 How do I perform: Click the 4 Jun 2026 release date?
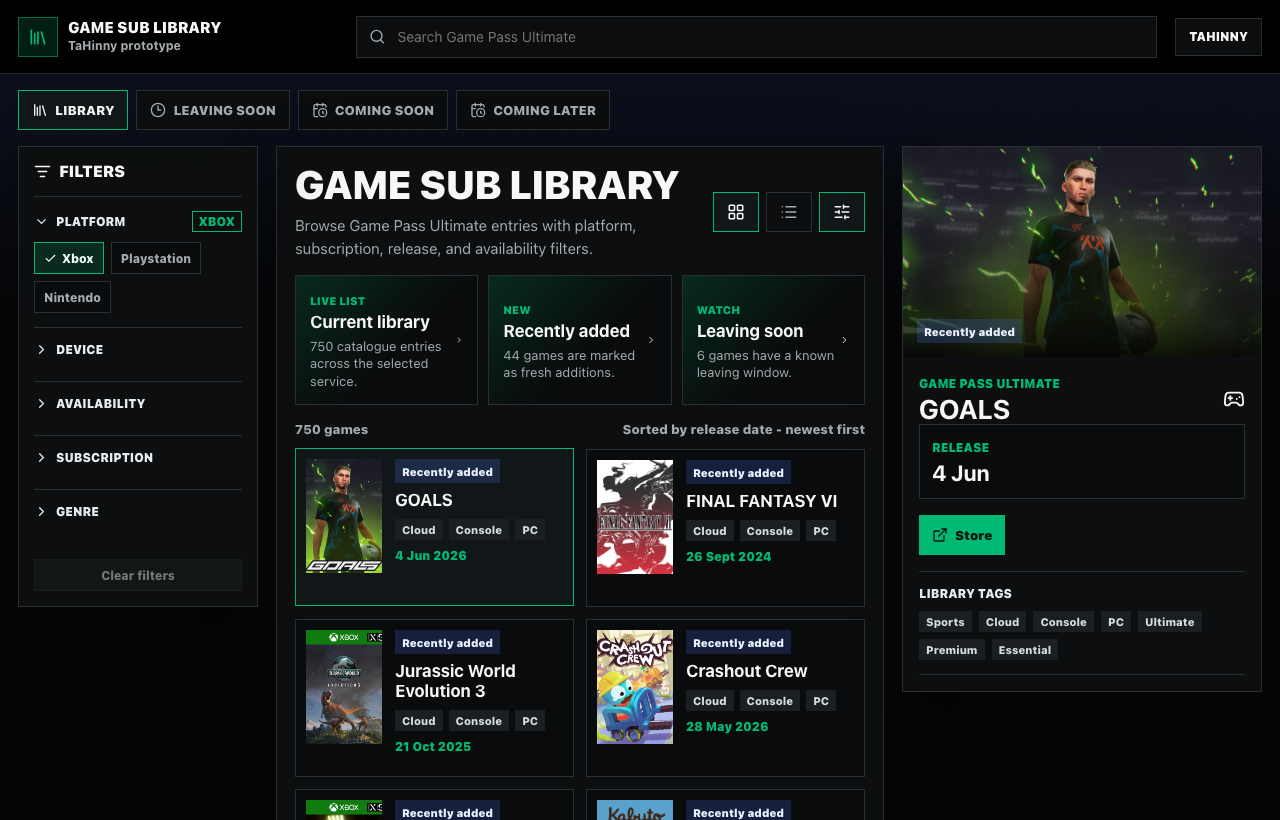(x=431, y=556)
